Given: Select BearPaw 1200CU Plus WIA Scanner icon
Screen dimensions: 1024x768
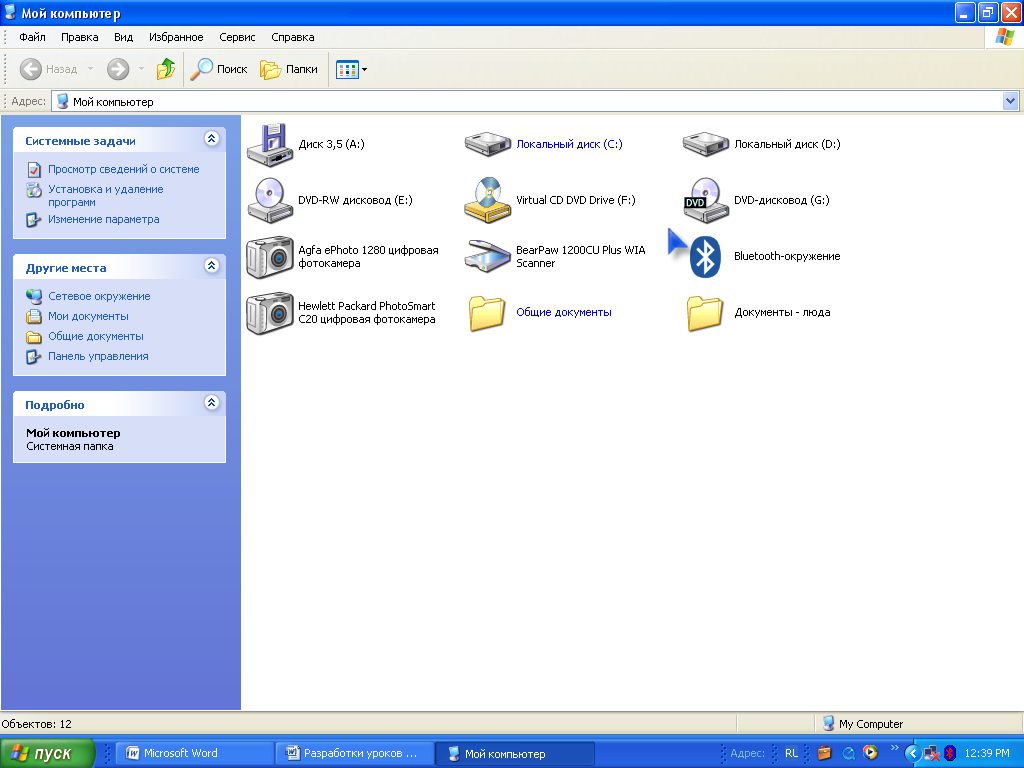Looking at the screenshot, I should coord(487,257).
